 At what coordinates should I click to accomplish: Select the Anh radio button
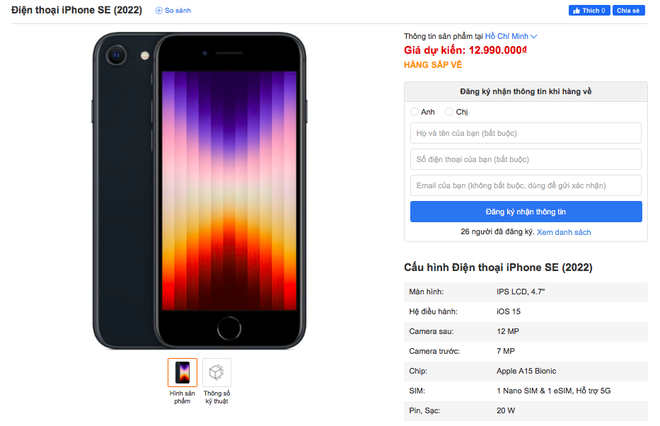[x=415, y=112]
